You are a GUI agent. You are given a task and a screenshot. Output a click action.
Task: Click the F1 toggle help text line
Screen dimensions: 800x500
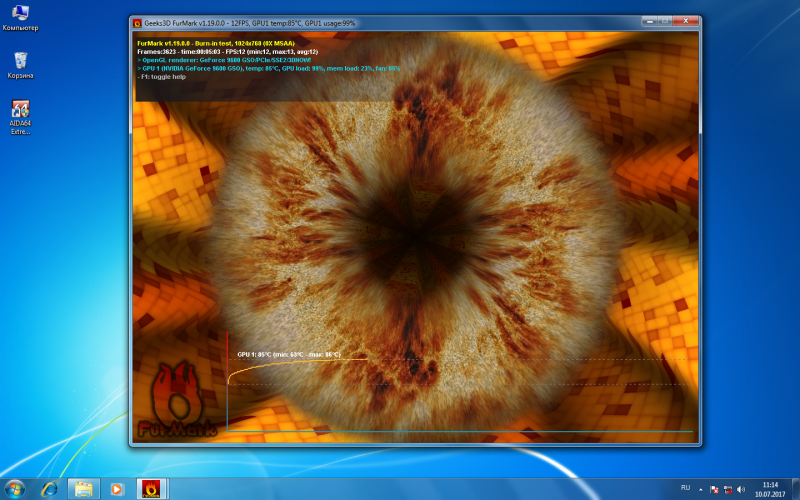pos(166,76)
